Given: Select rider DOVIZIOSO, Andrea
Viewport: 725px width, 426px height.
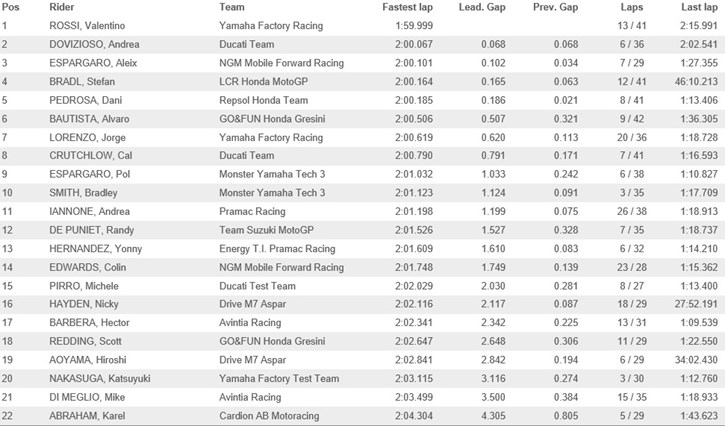Looking at the screenshot, I should [x=94, y=44].
